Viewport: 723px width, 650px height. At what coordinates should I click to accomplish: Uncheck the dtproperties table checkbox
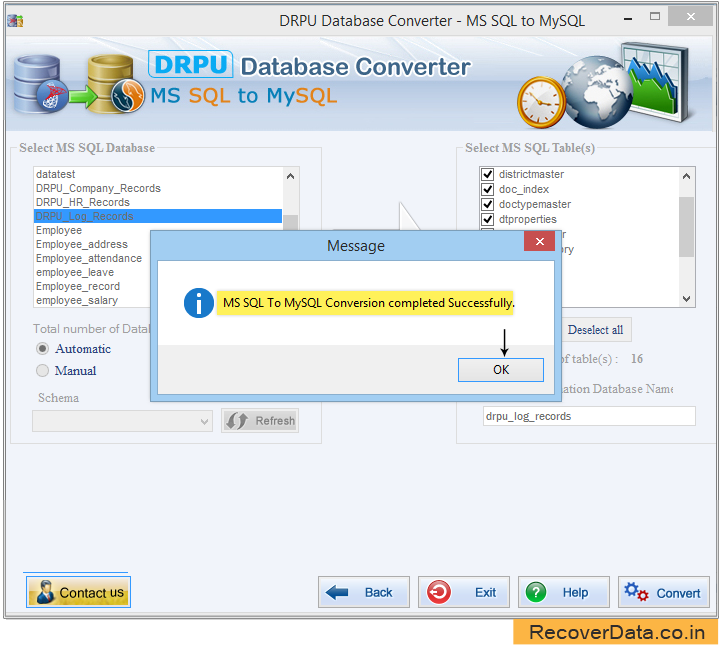pos(487,219)
